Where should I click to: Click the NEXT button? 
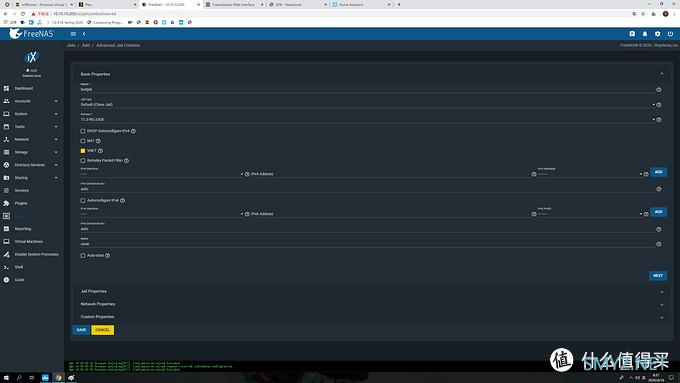point(658,275)
